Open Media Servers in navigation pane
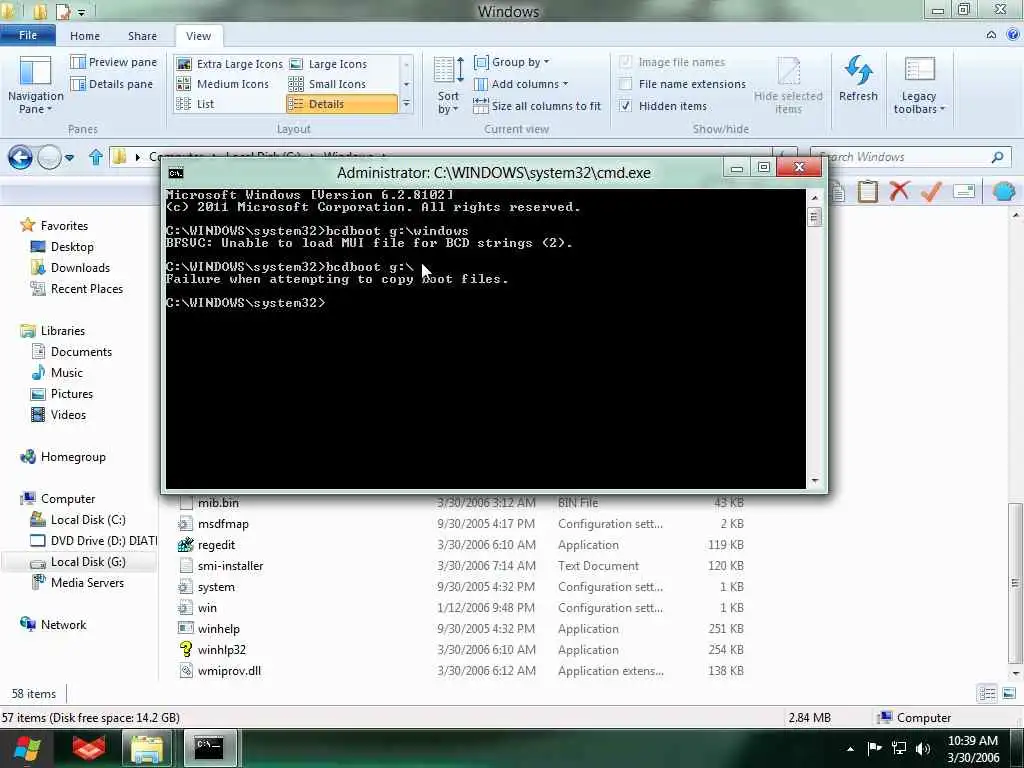 [x=87, y=583]
